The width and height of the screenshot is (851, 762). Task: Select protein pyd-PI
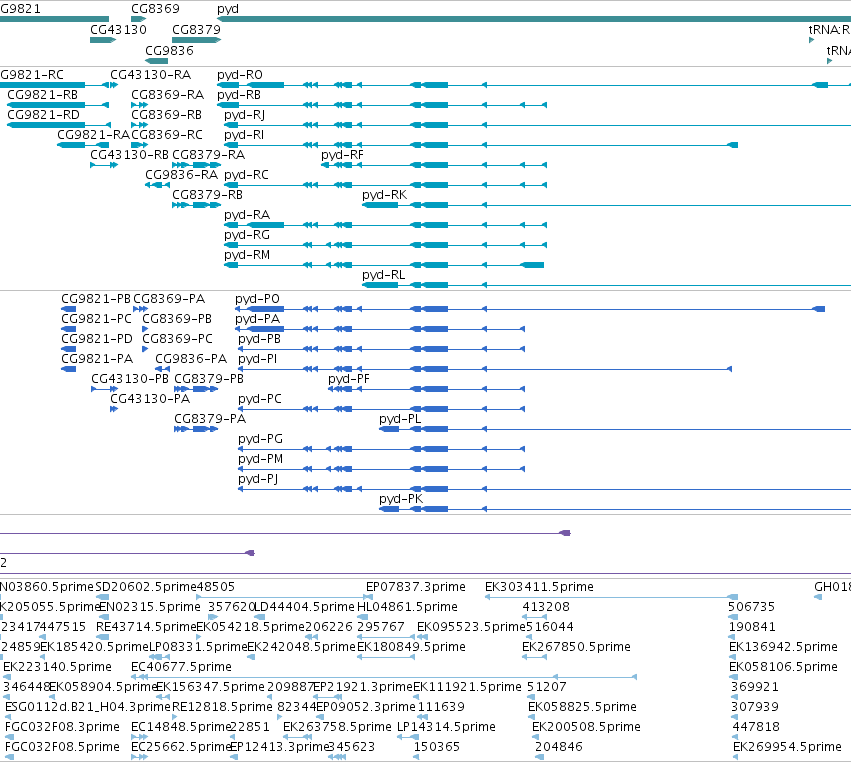click(257, 359)
